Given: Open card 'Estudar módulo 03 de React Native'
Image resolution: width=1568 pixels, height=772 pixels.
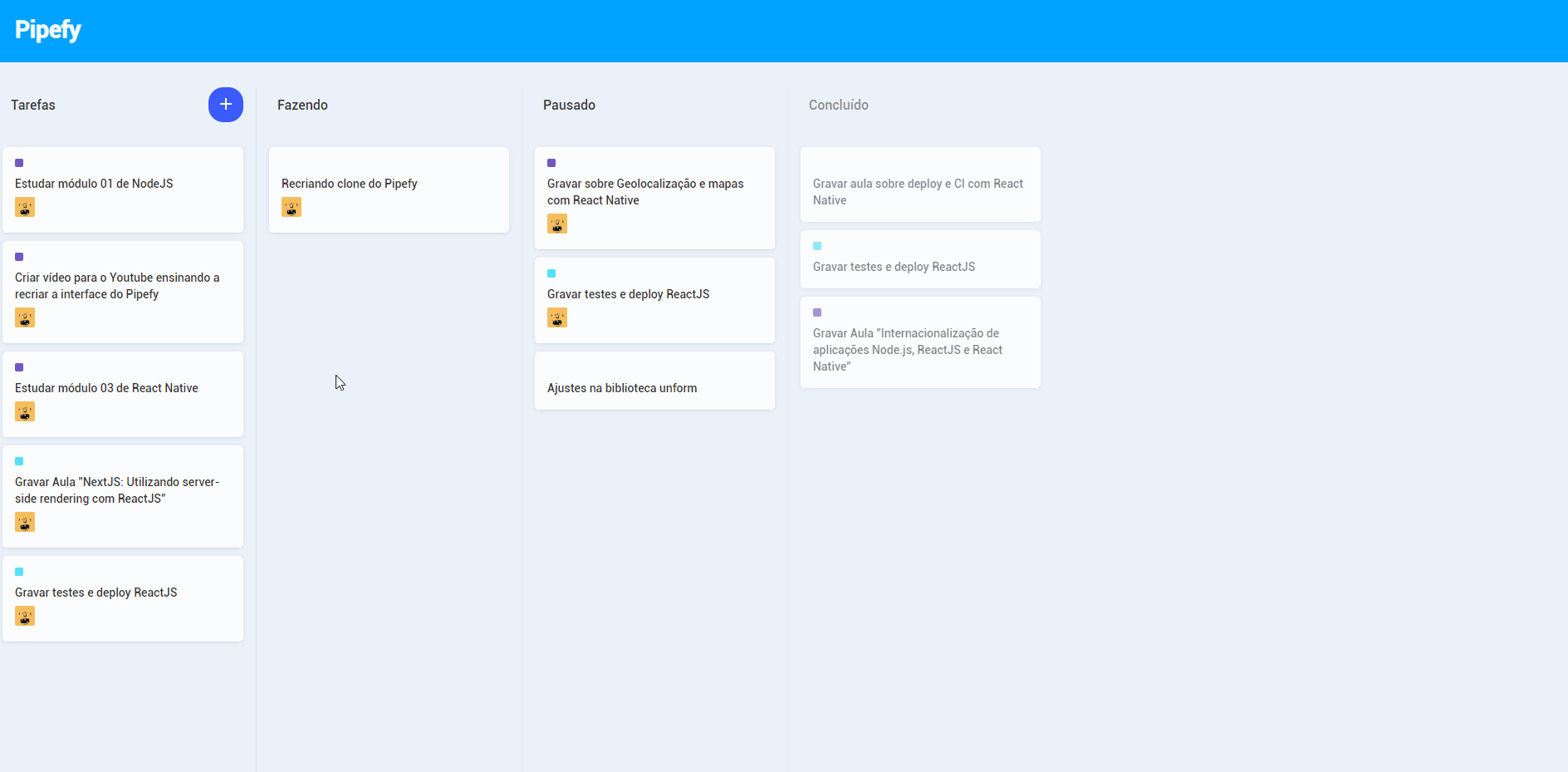Looking at the screenshot, I should 123,394.
